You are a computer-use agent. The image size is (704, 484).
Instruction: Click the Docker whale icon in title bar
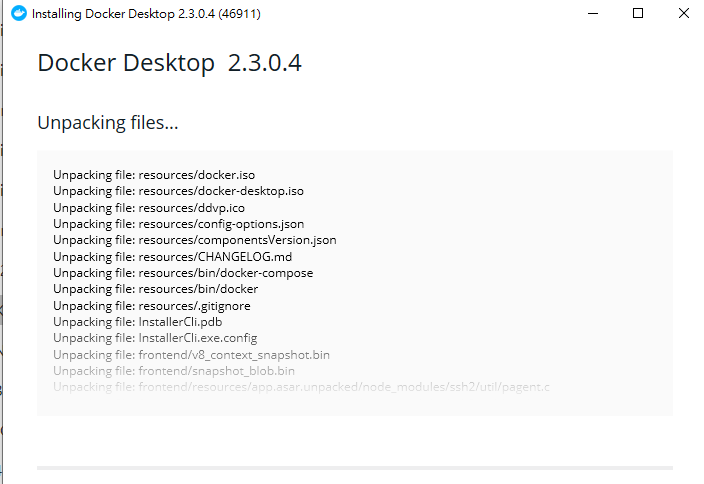click(19, 13)
